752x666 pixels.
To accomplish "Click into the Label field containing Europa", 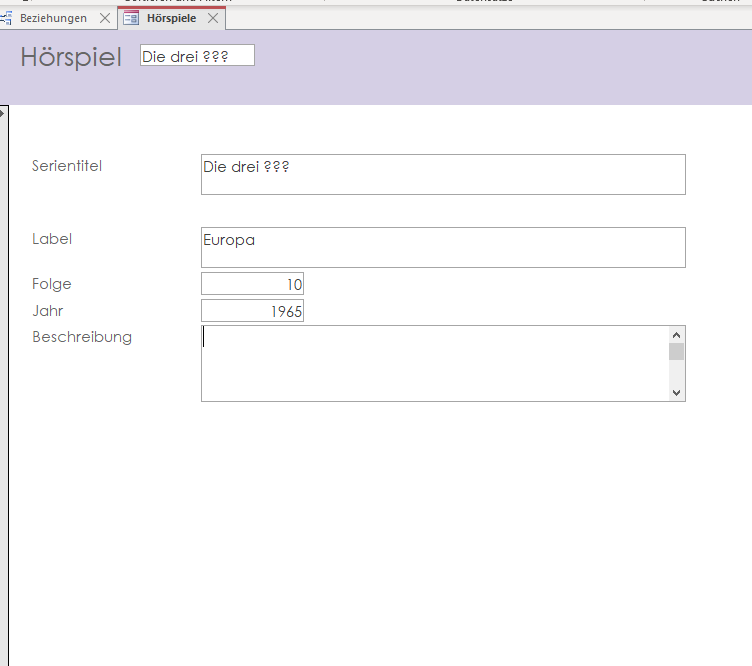I will tap(443, 247).
